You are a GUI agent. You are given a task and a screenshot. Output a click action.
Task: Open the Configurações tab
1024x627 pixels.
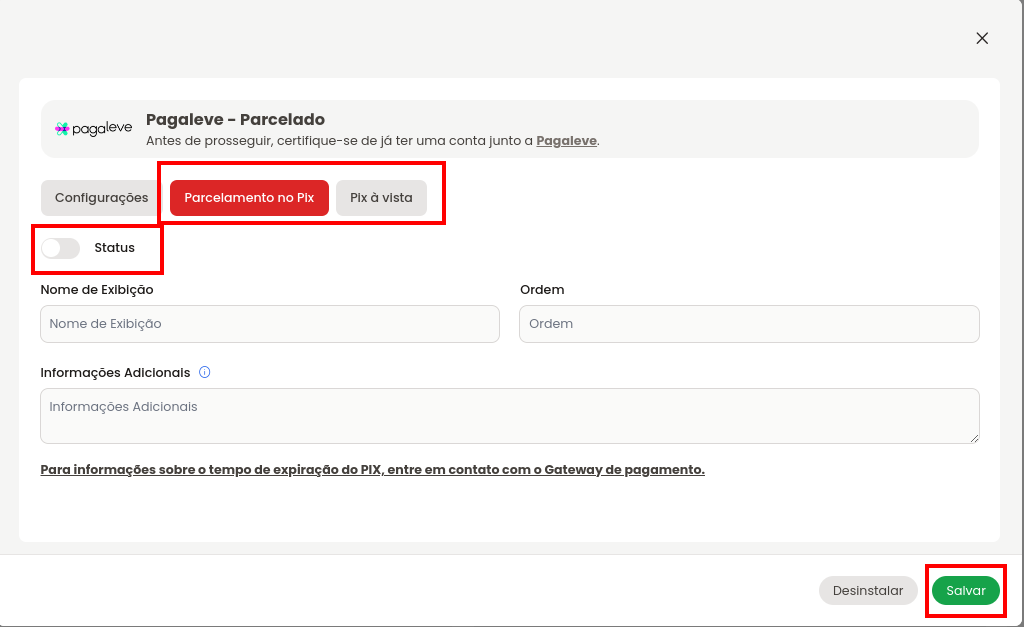point(101,198)
